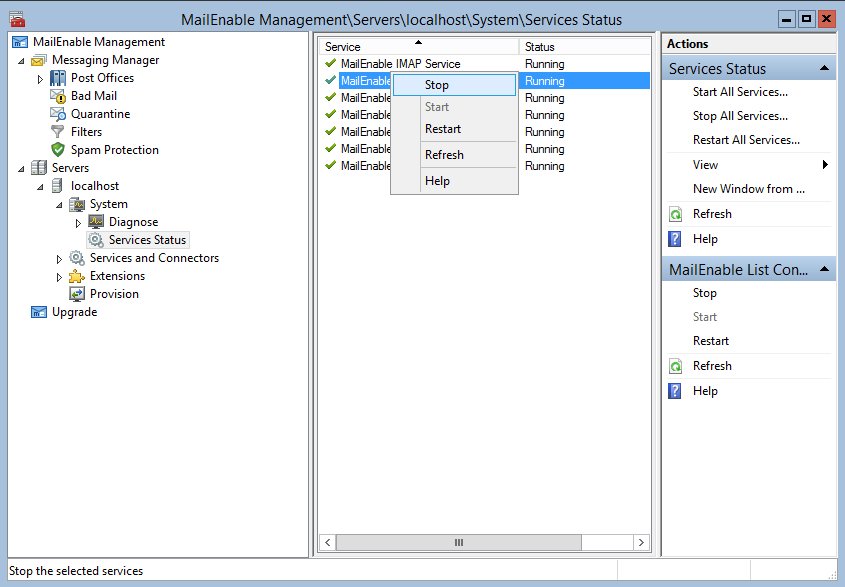Click the MailEnable Management root icon
The image size is (845, 587).
click(20, 42)
